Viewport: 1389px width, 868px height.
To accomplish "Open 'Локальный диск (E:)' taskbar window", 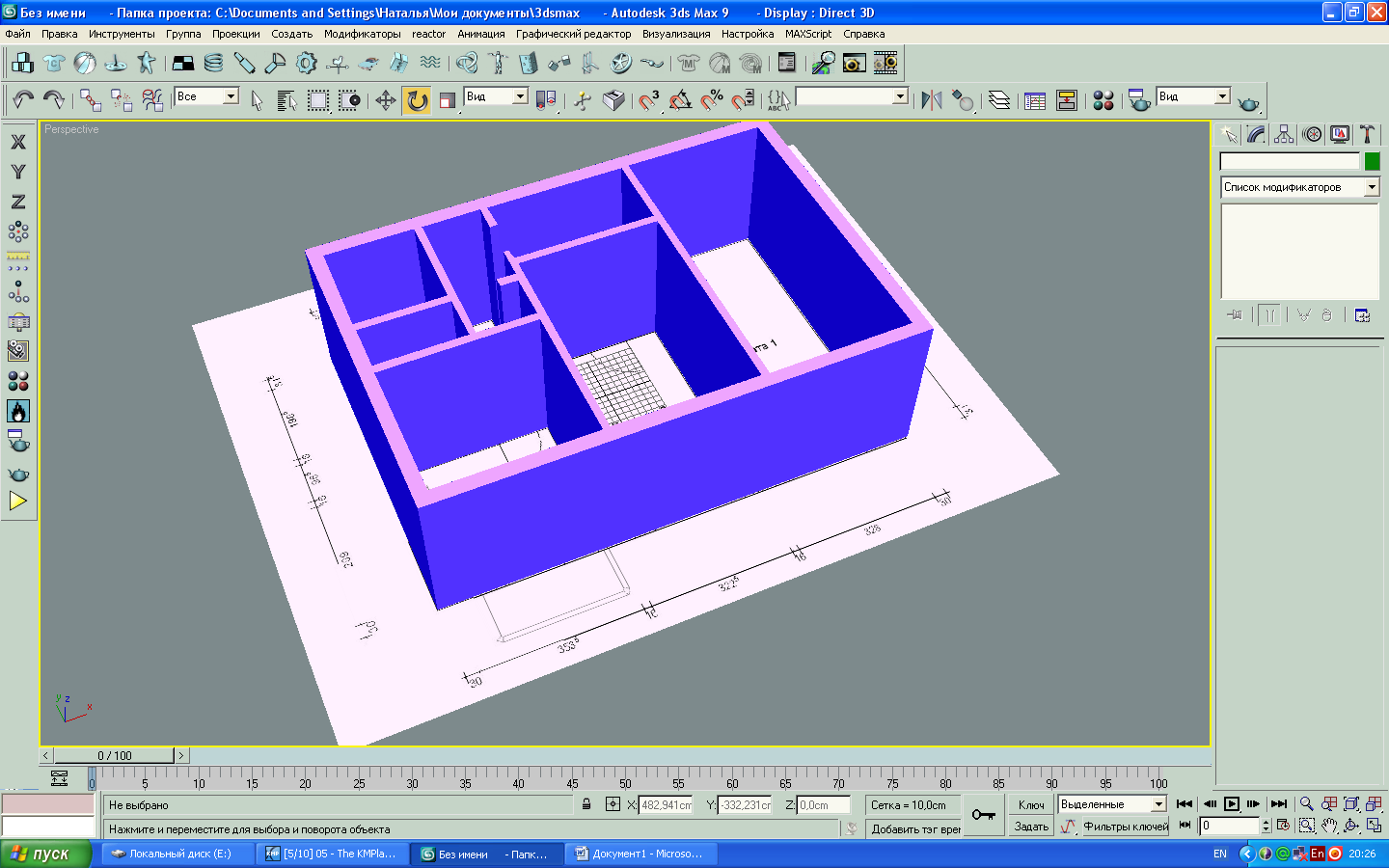I will point(178,854).
